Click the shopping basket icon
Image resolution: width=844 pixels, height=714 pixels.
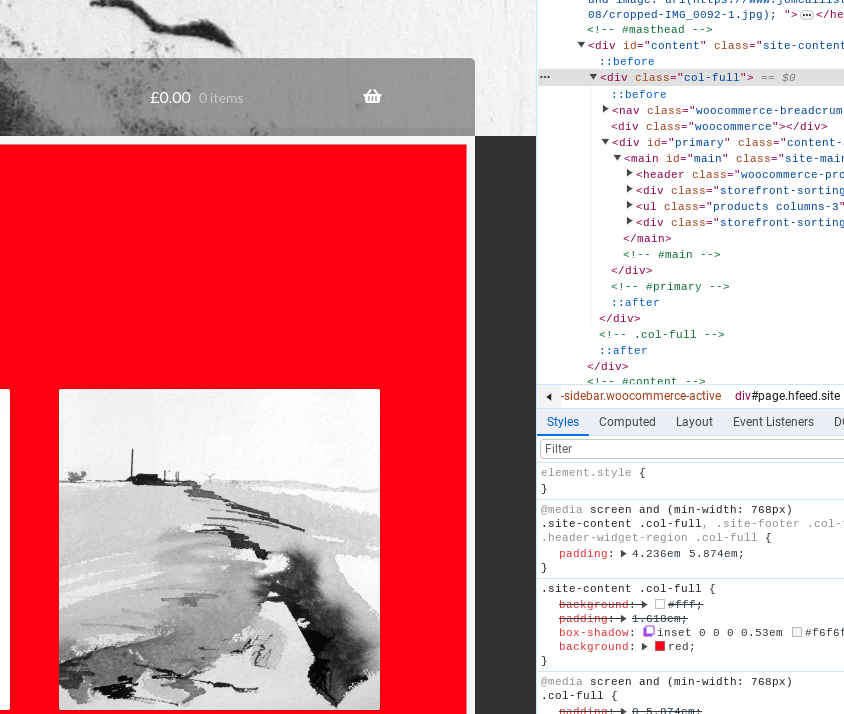[x=372, y=96]
